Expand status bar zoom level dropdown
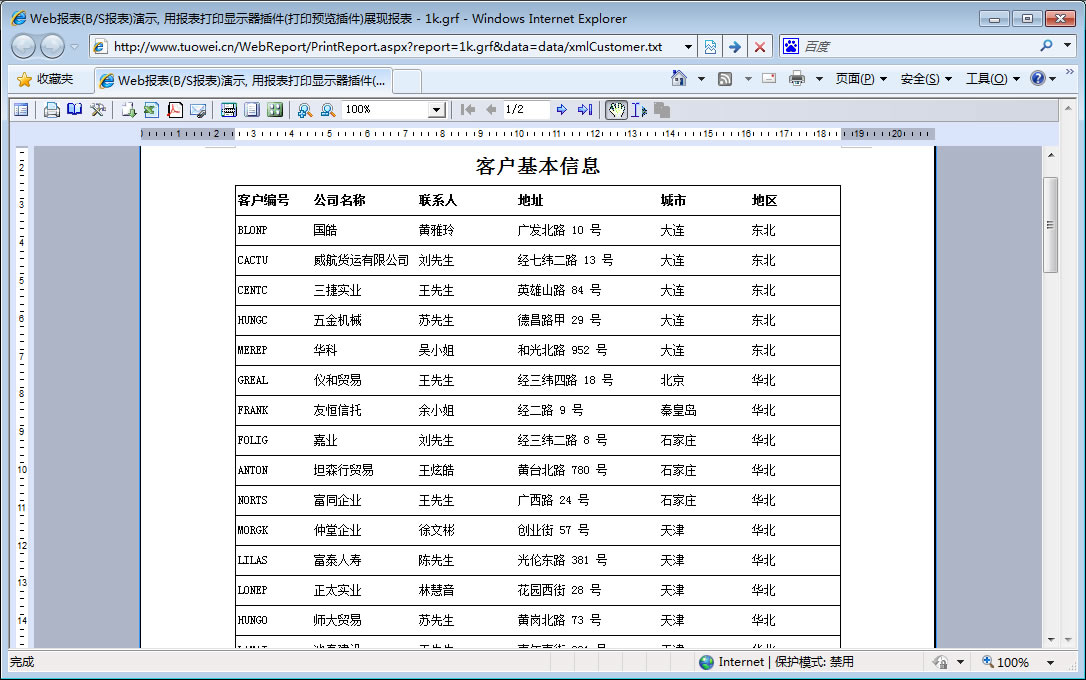The height and width of the screenshot is (680, 1086). 1050,663
